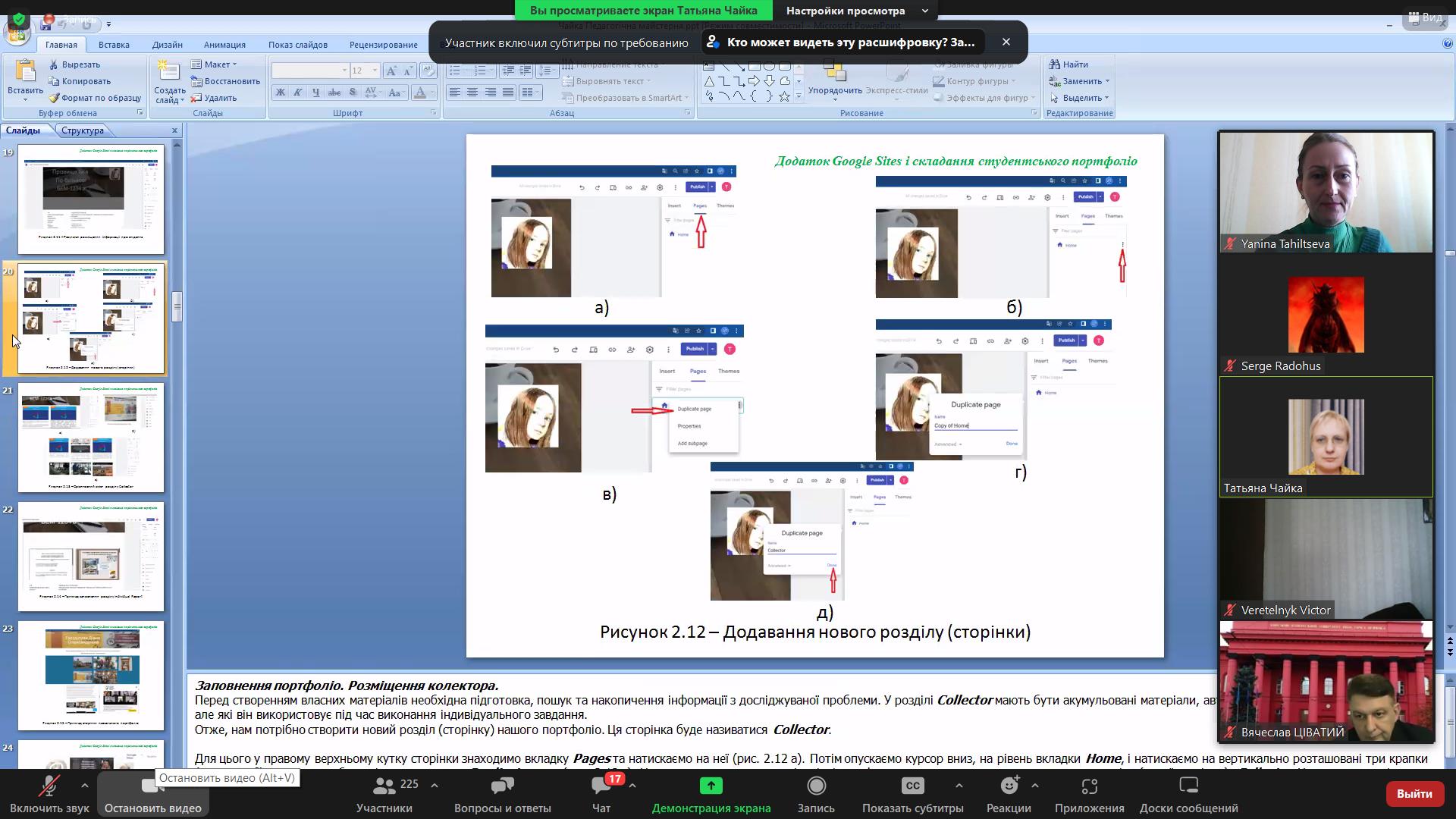Screen dimensions: 1456x819
Task: Open Zoom Reactions (Реакции) icon
Action: click(x=1009, y=786)
